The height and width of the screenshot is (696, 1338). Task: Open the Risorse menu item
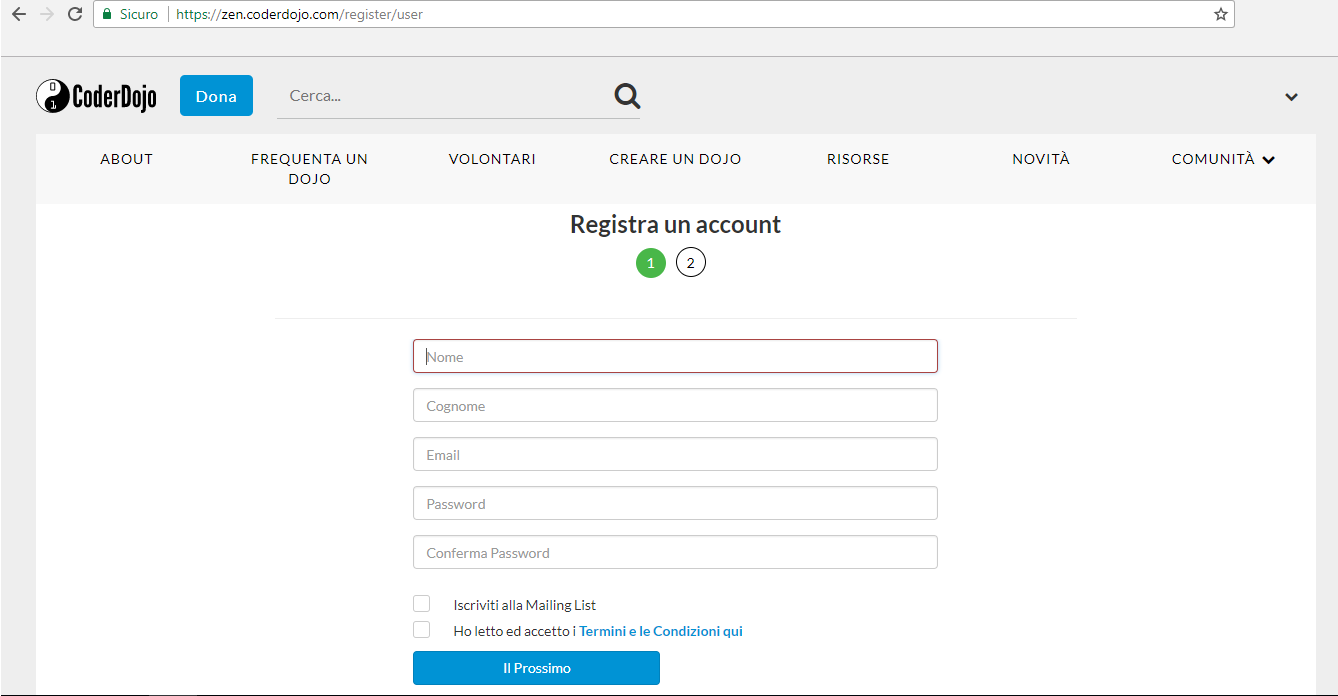858,159
